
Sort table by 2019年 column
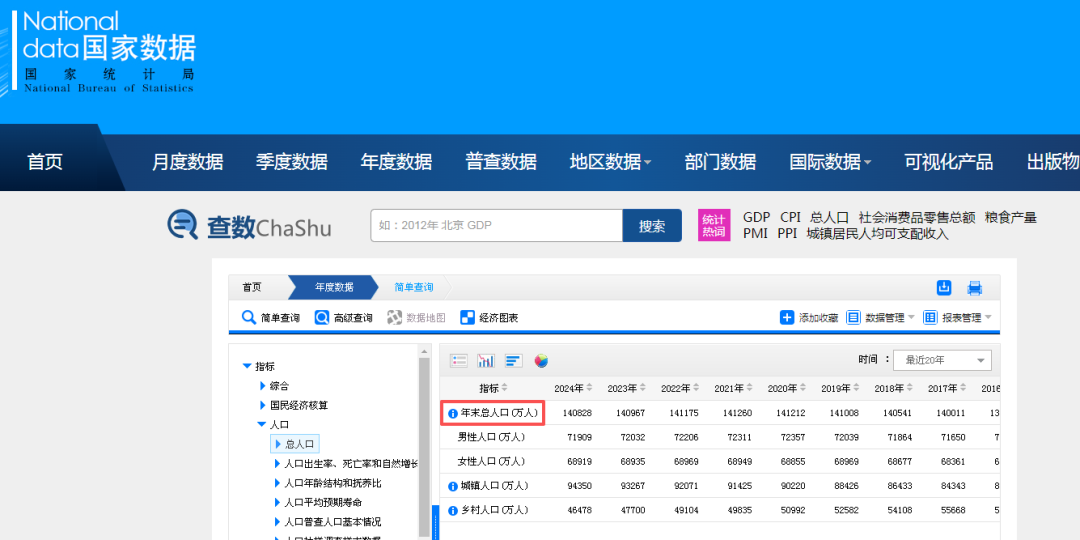tap(856, 388)
